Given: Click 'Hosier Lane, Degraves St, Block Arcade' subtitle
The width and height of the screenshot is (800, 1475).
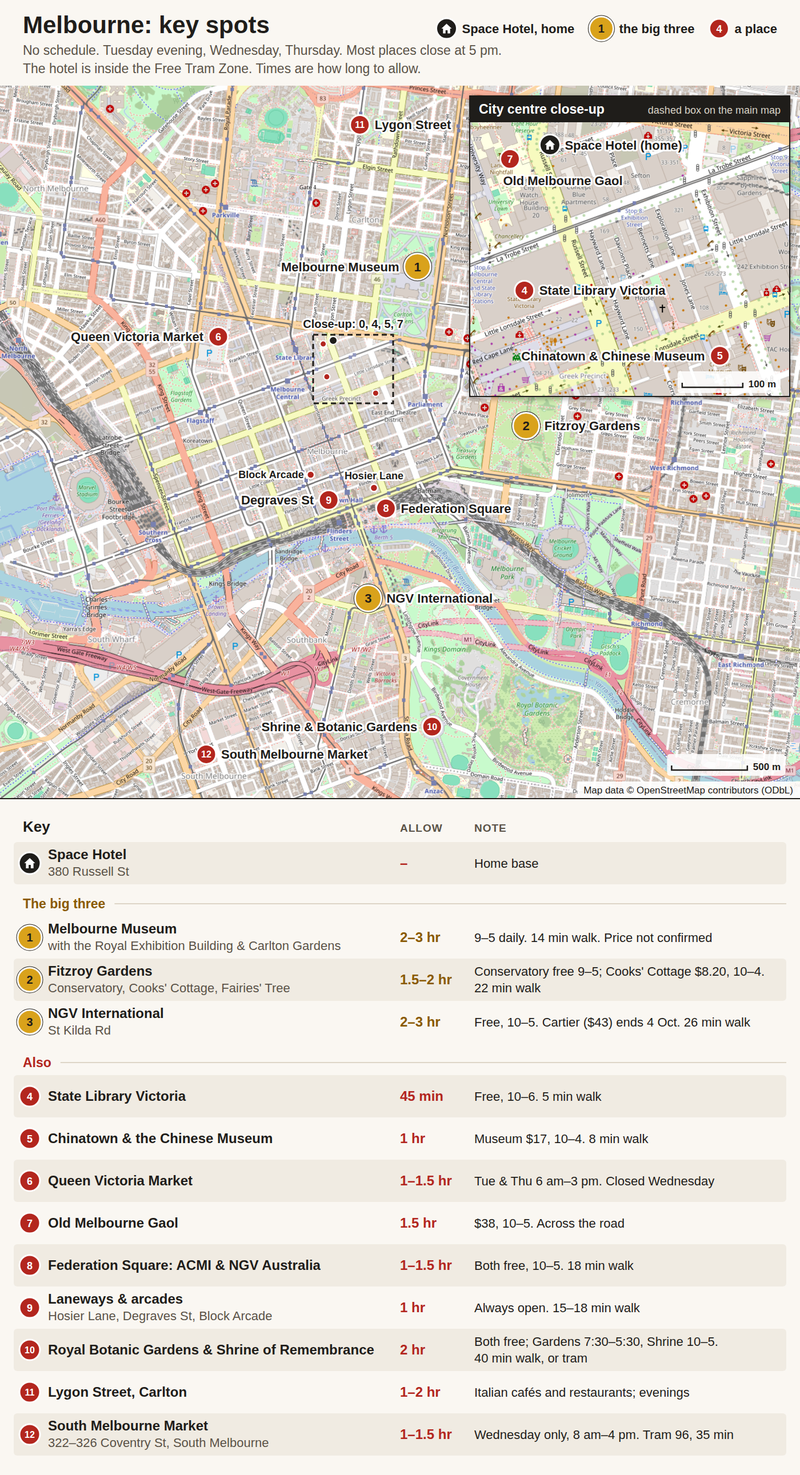Looking at the screenshot, I should 160,1316.
